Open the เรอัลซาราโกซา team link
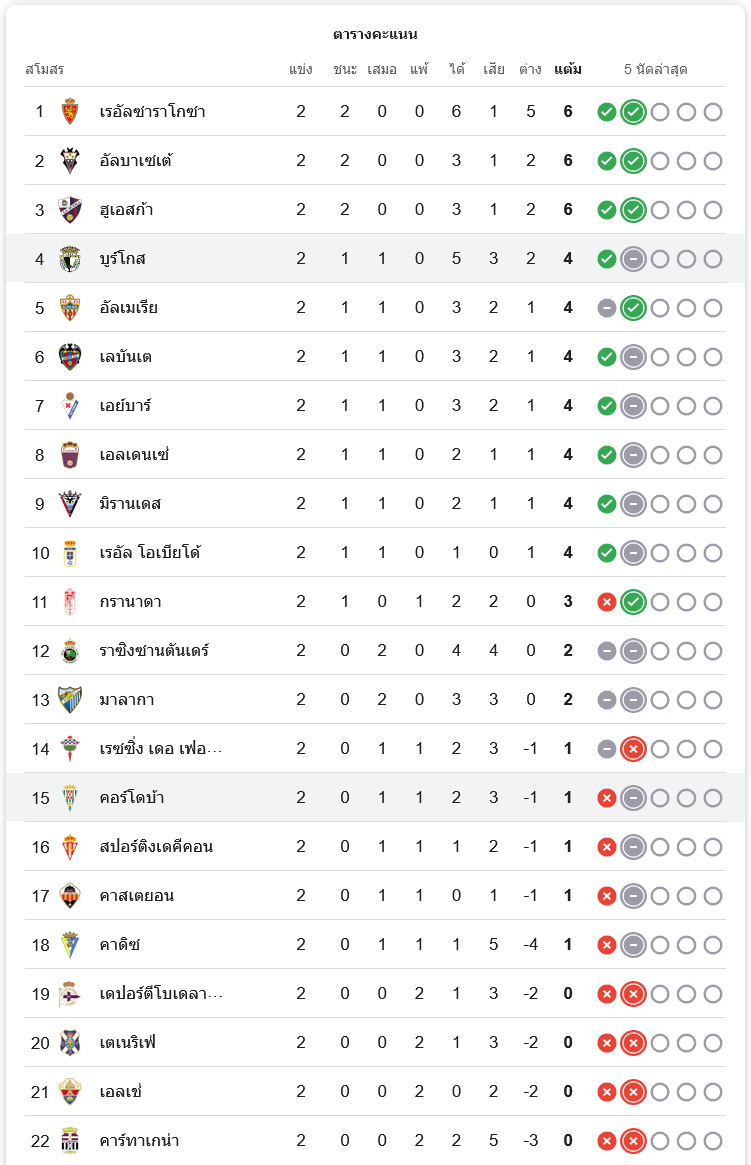 (152, 111)
